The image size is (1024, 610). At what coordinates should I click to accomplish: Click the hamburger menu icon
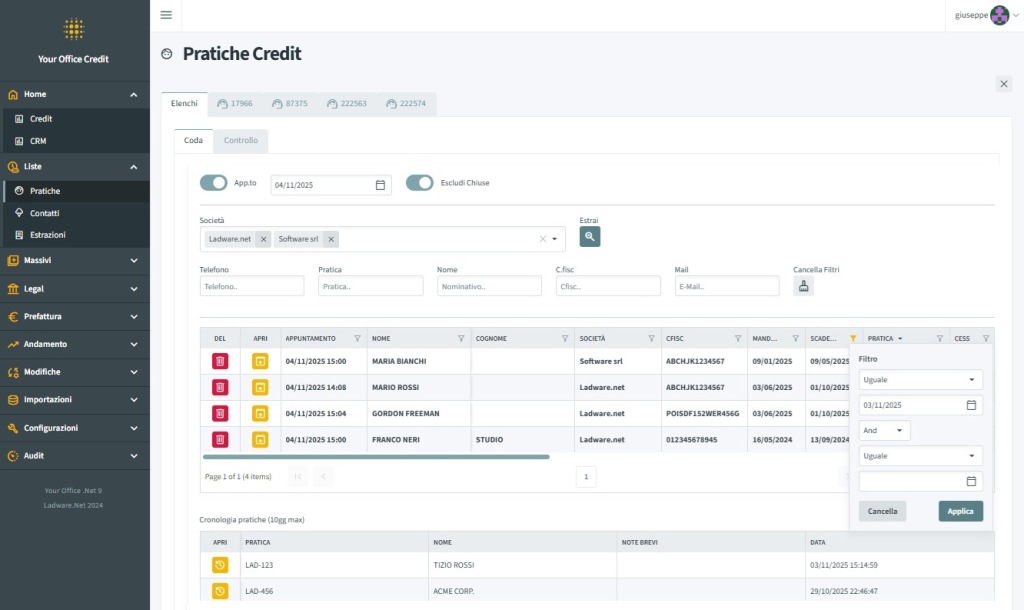pos(166,15)
